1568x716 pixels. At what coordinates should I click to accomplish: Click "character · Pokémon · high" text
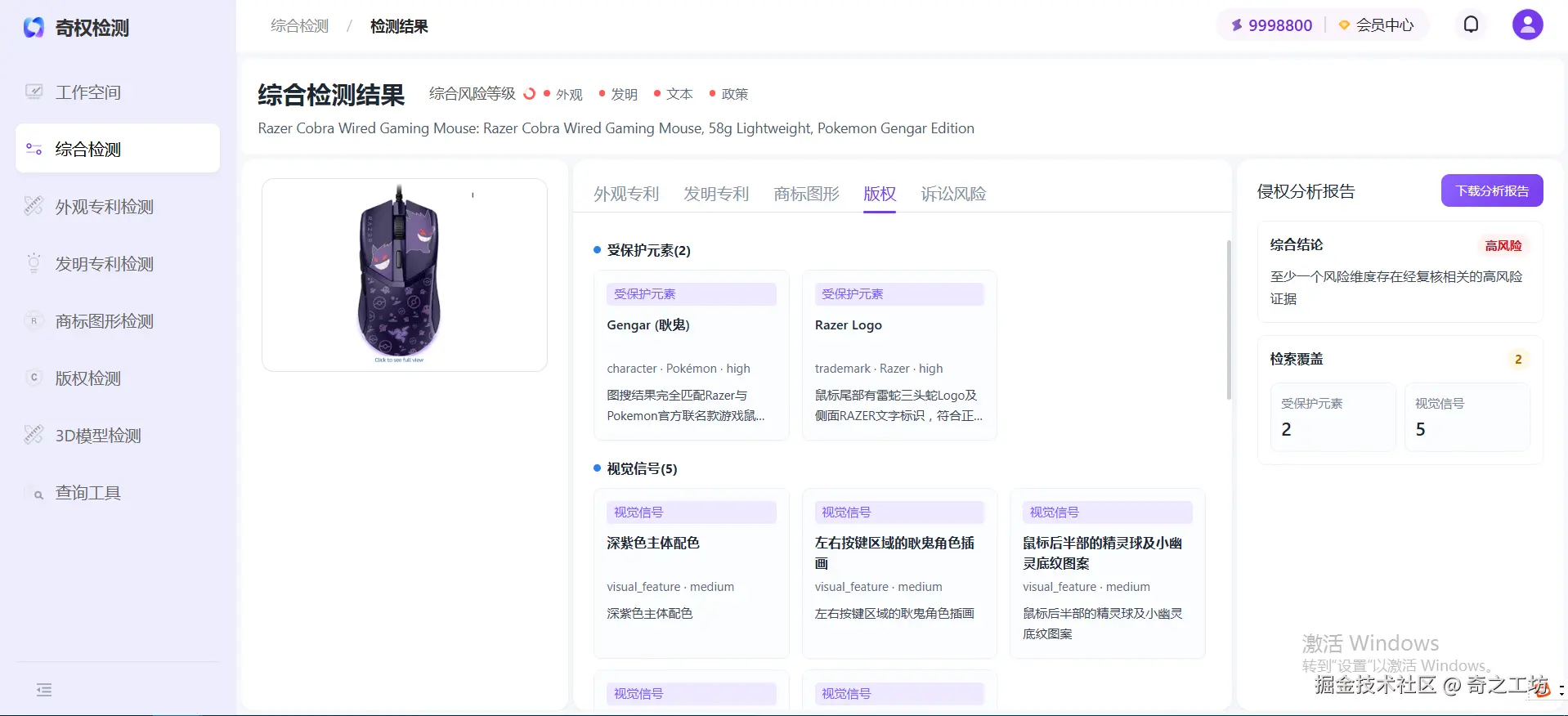[679, 369]
